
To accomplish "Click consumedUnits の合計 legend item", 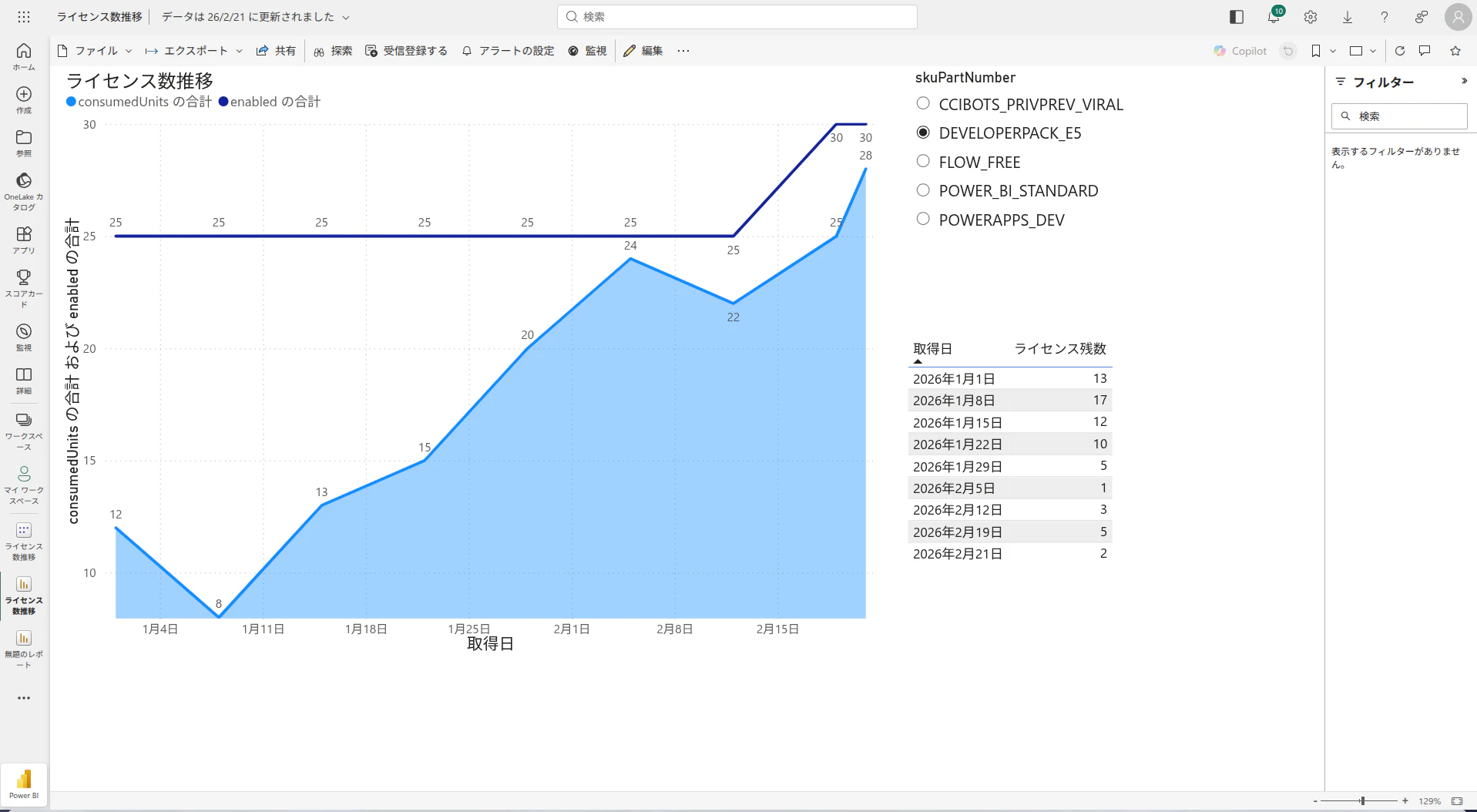I will [x=139, y=102].
